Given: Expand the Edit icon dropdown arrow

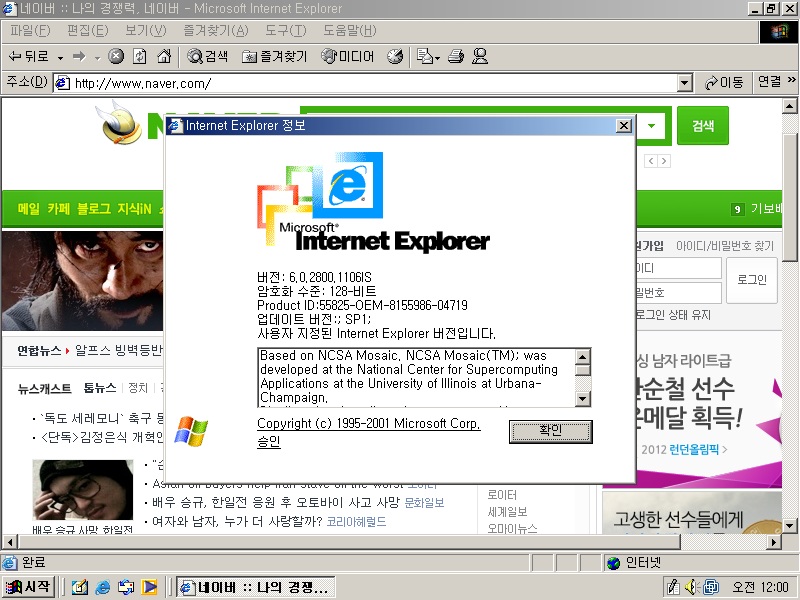Looking at the screenshot, I should coord(438,58).
